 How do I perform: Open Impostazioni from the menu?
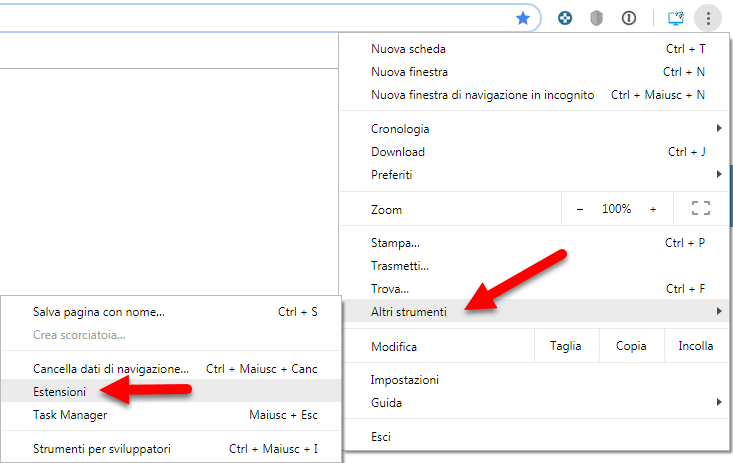534,380
